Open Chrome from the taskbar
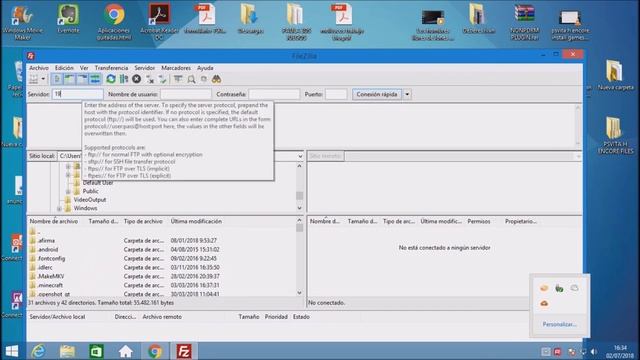This screenshot has height=360, width=640. pyautogui.click(x=155, y=351)
